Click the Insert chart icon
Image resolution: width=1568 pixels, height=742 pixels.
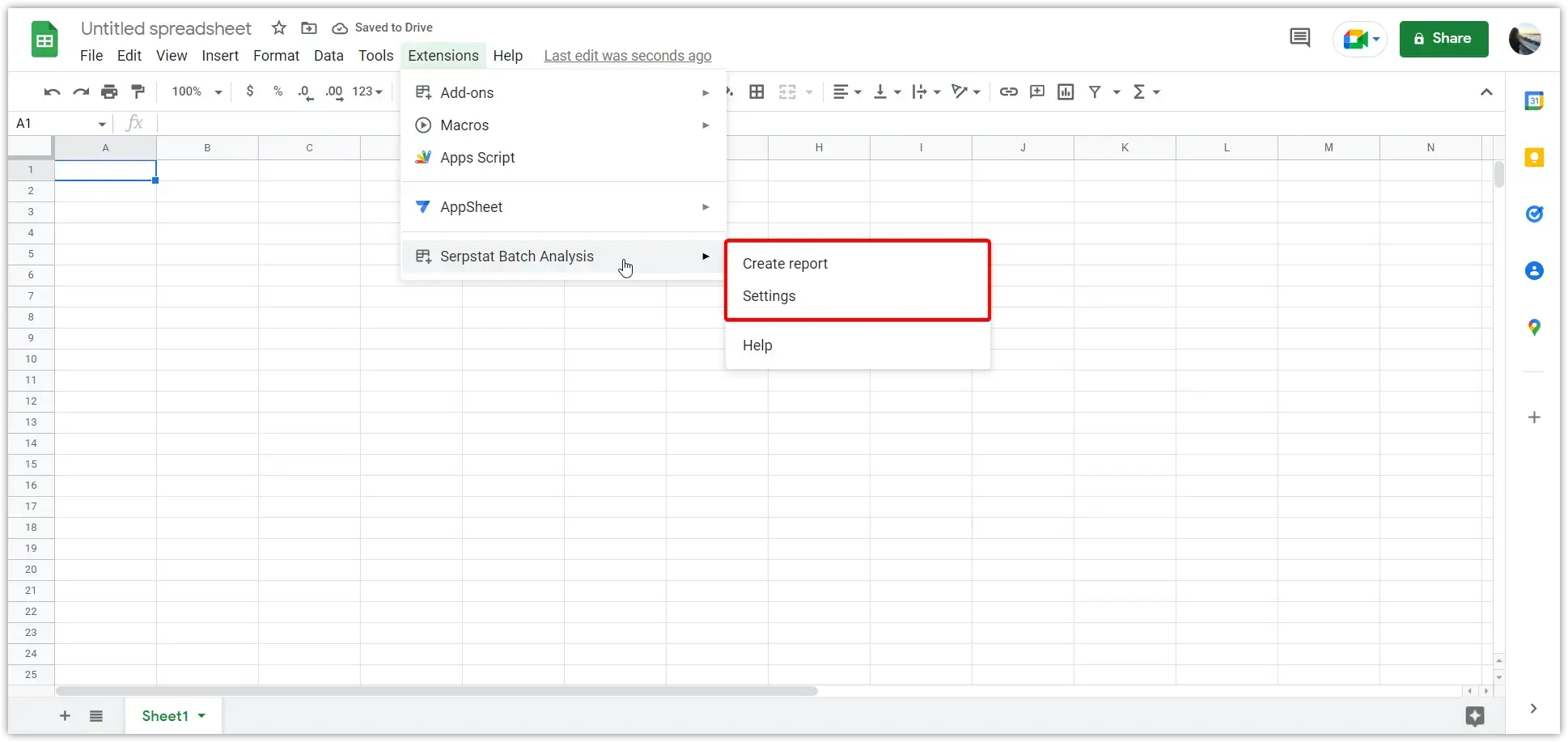[1066, 92]
